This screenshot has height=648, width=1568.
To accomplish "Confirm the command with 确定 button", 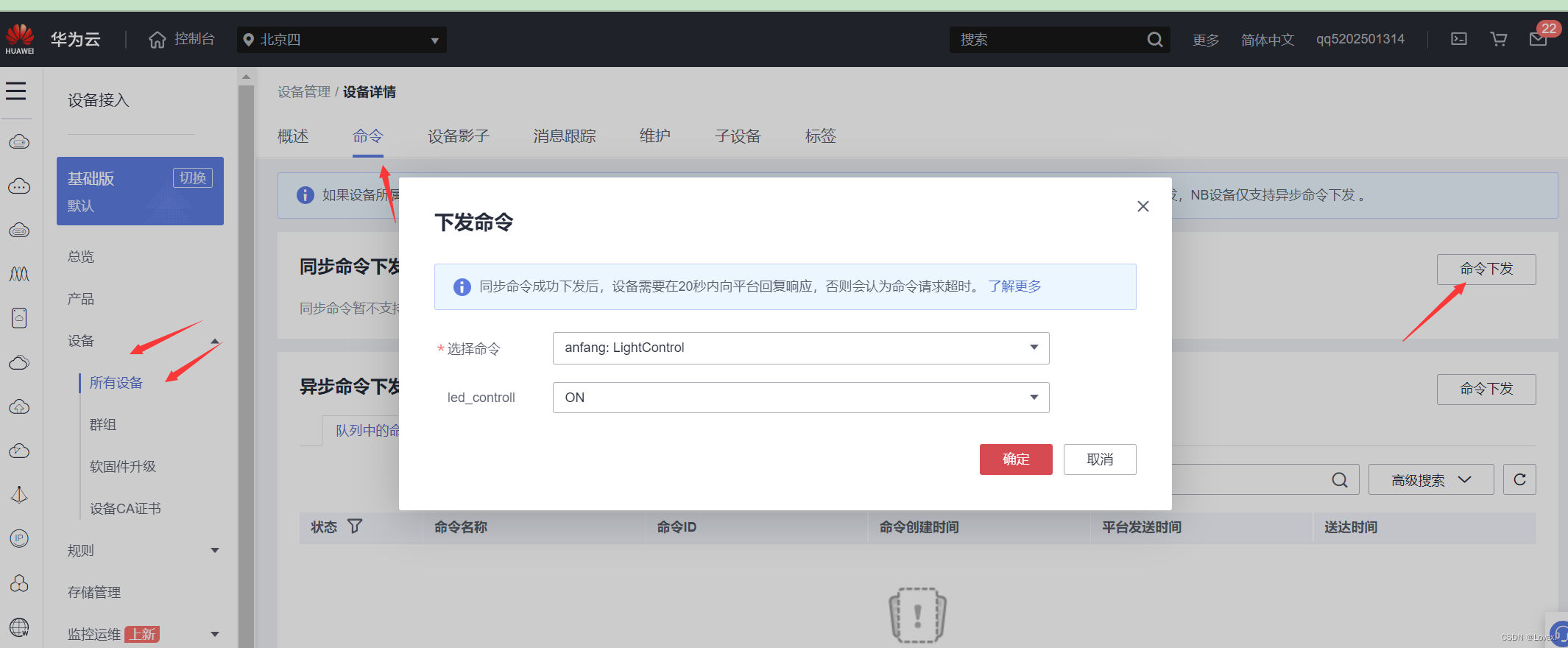I will click(x=1016, y=459).
